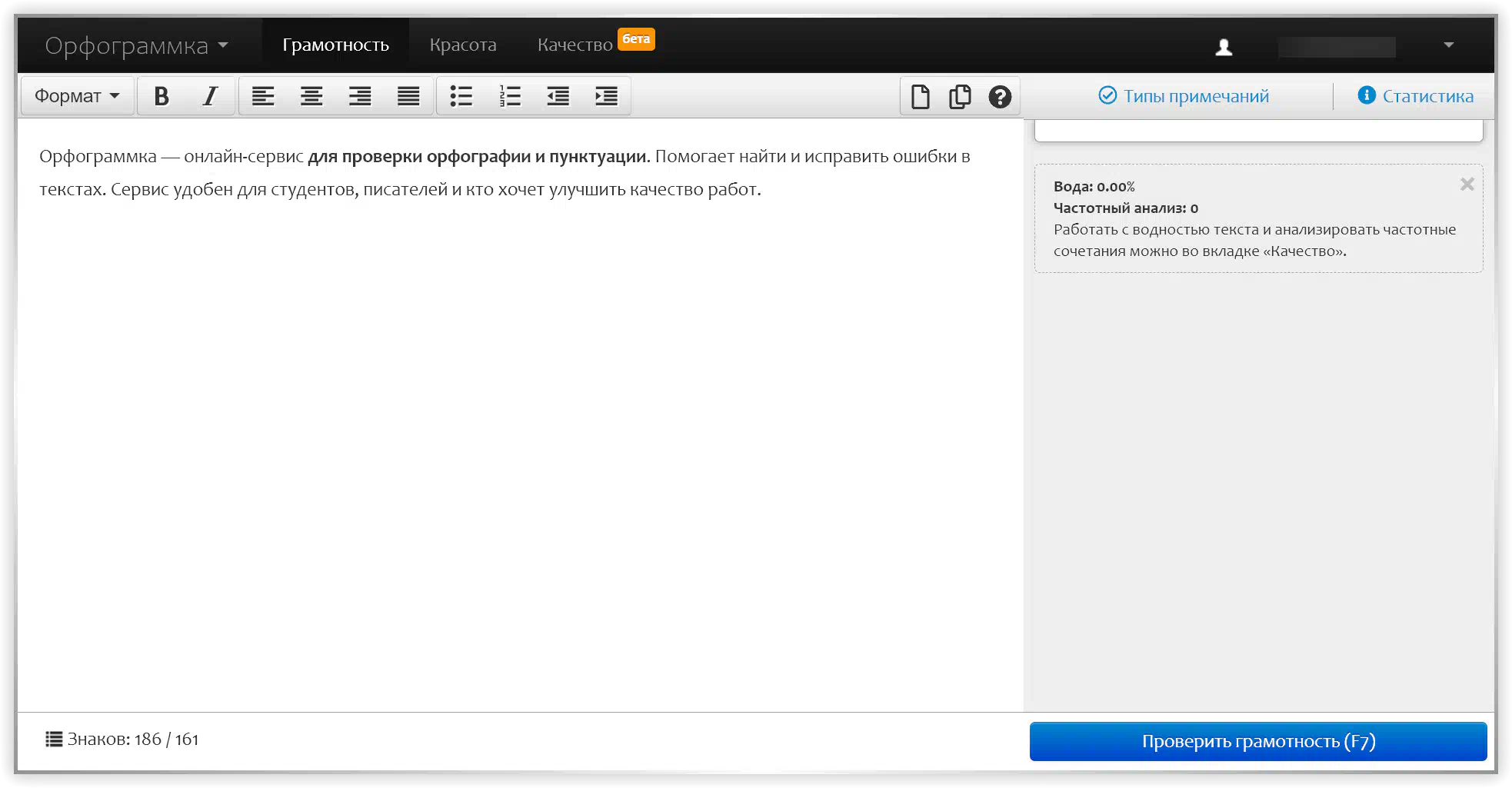Screen dimensions: 1512x788
Task: Switch to the Грамотность tab
Action: pos(335,45)
